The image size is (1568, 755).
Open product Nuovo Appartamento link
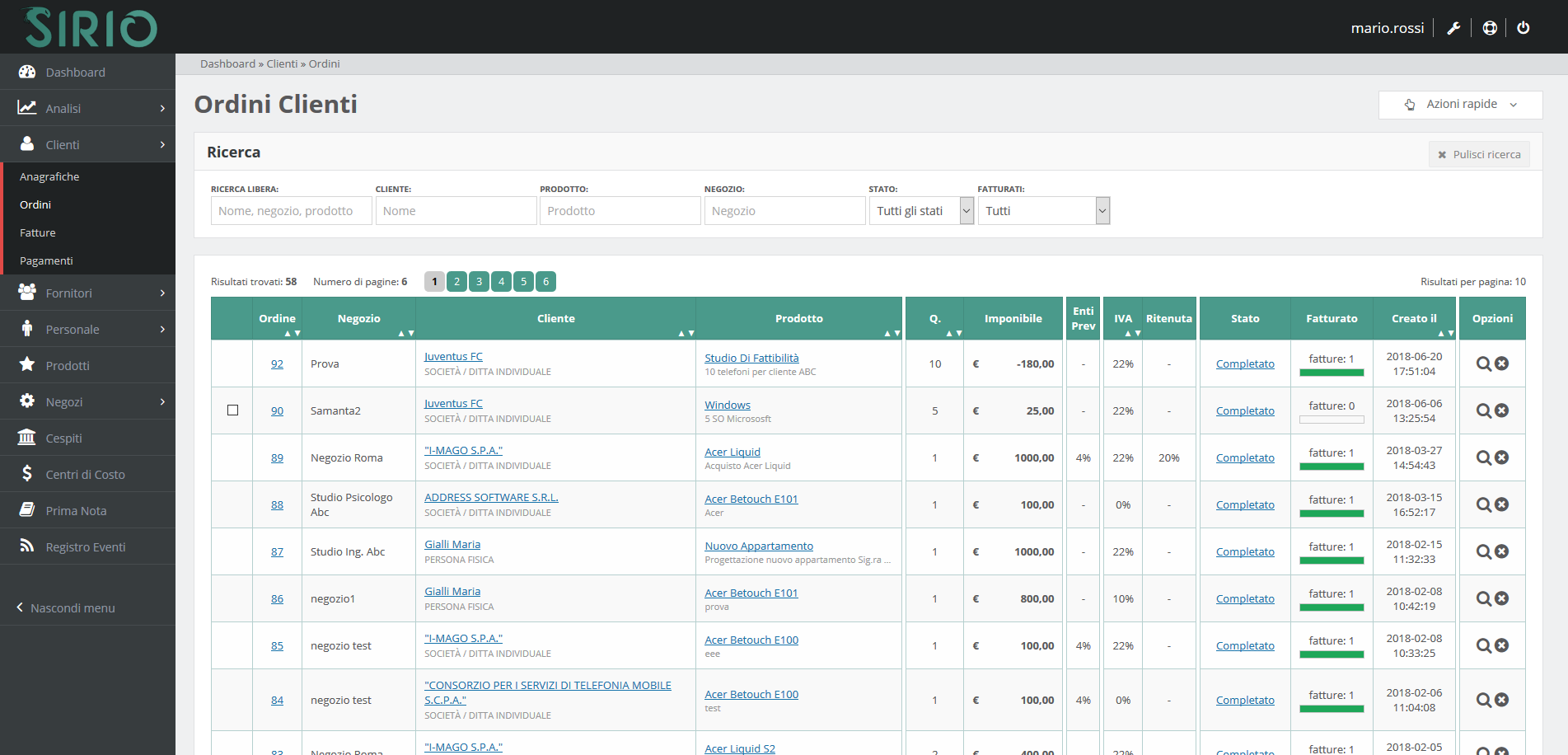pyautogui.click(x=759, y=546)
